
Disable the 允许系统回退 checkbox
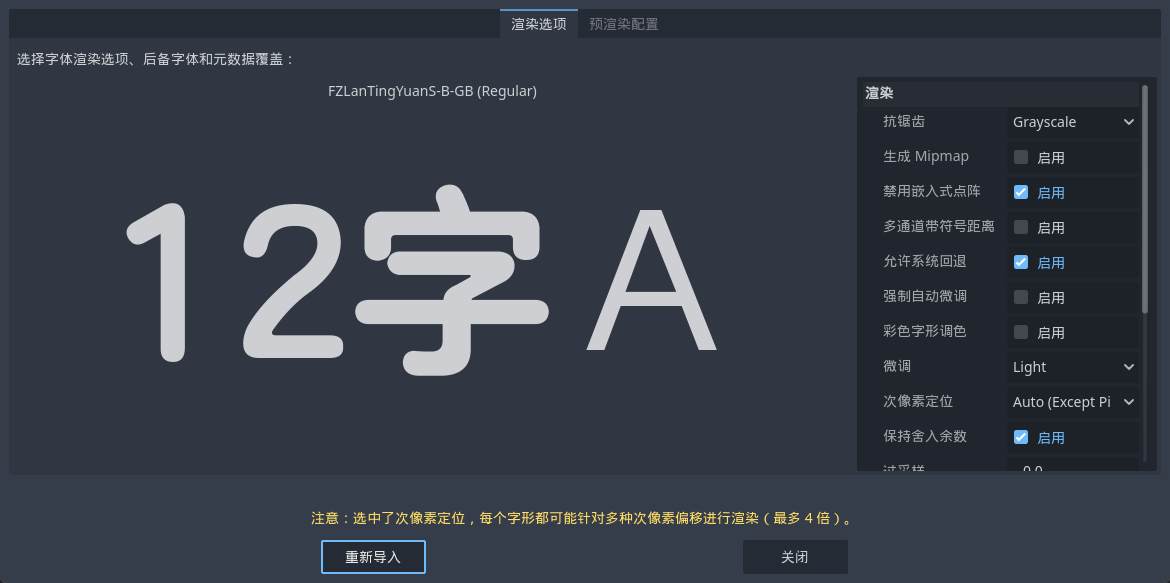point(1021,262)
